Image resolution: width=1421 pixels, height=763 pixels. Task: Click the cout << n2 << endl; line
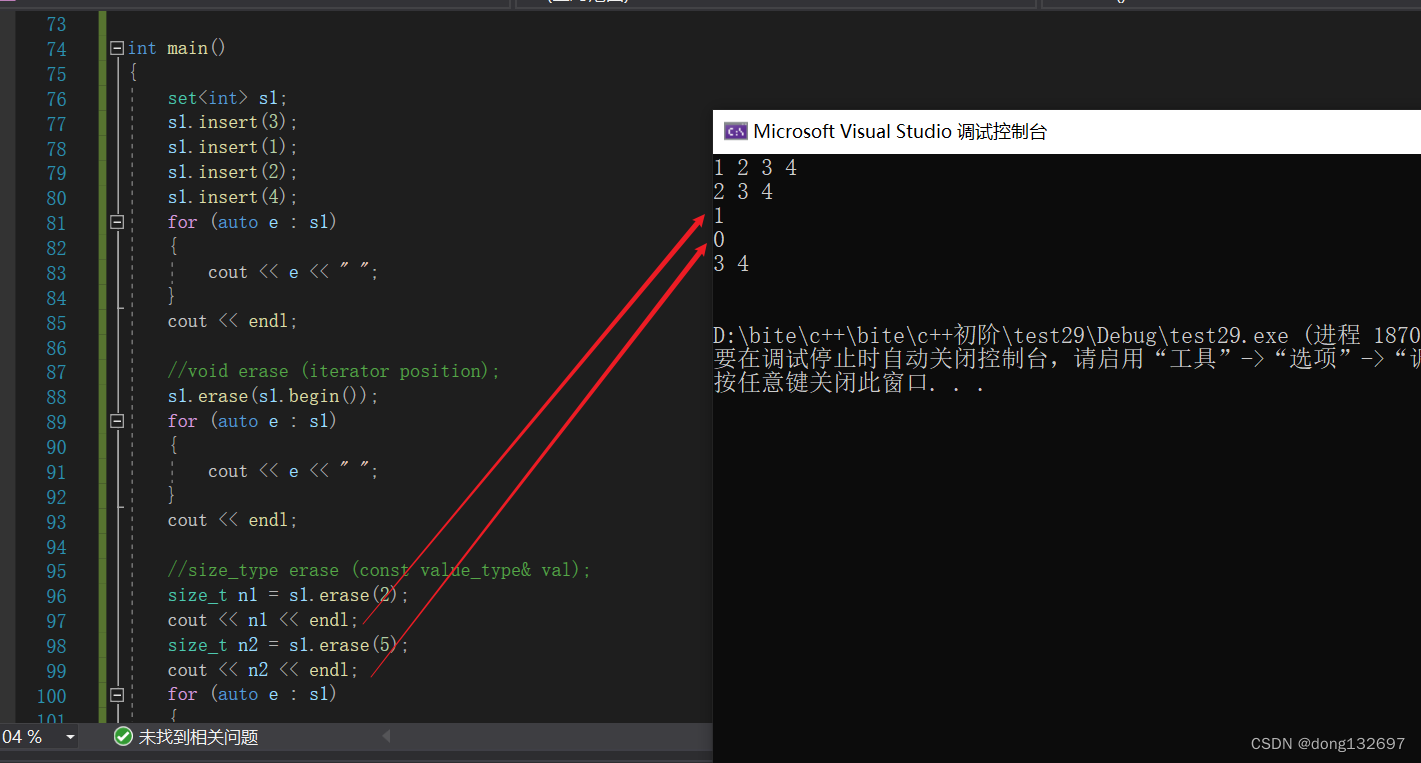point(263,670)
